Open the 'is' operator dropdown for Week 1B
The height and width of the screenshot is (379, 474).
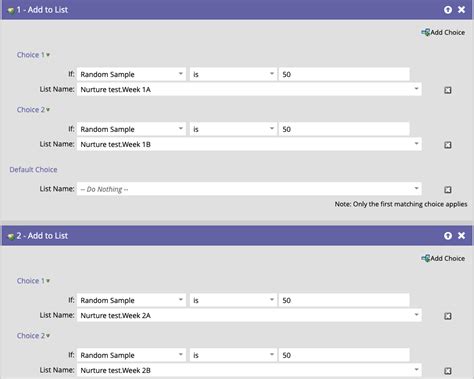point(233,129)
